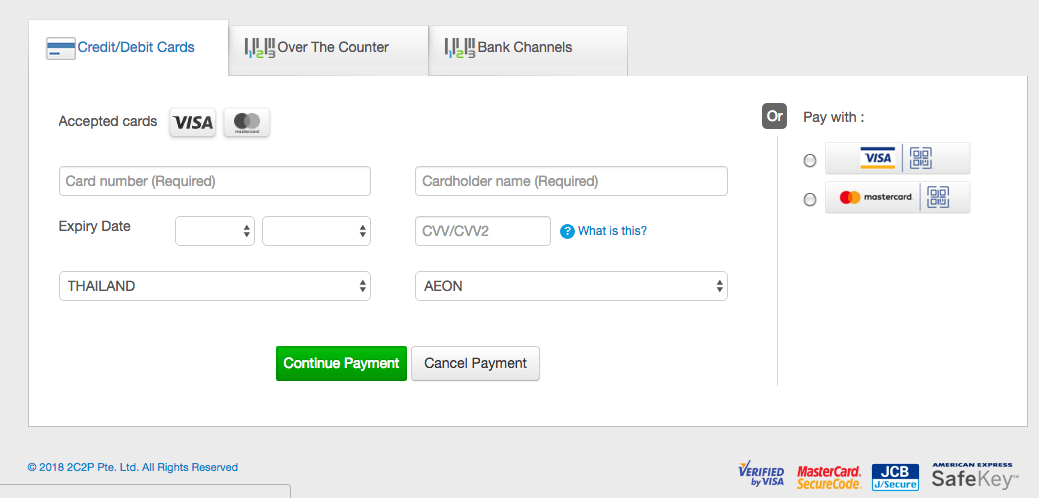
Task: Click the Visa QR payment logo
Action: (x=897, y=158)
